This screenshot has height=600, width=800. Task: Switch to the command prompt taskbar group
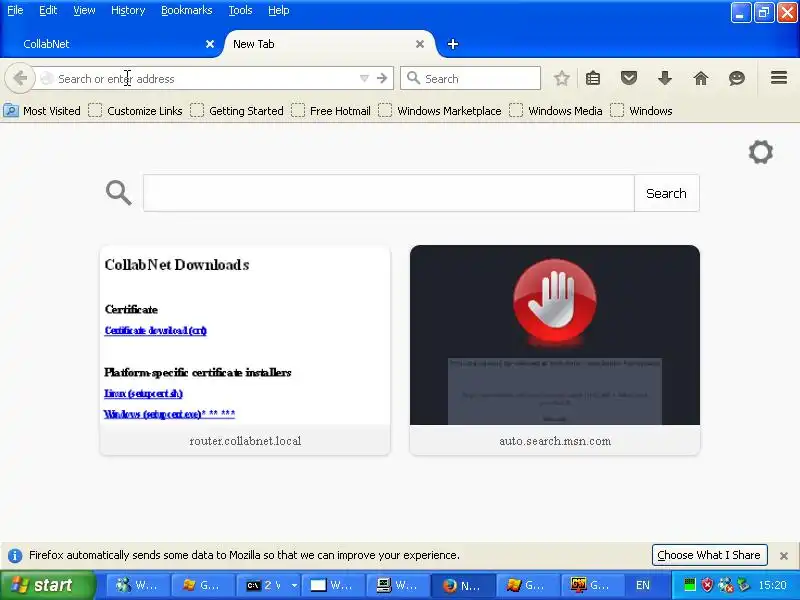(270, 585)
